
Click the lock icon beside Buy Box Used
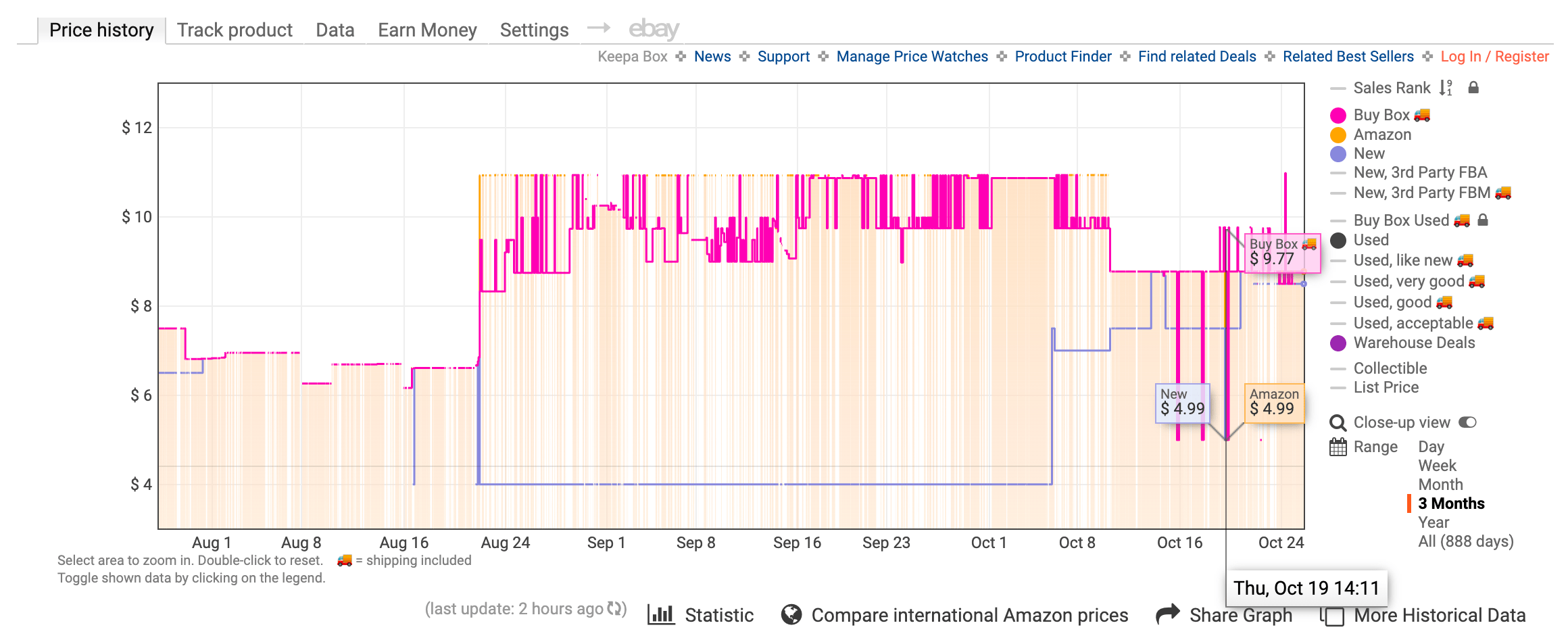point(1484,220)
